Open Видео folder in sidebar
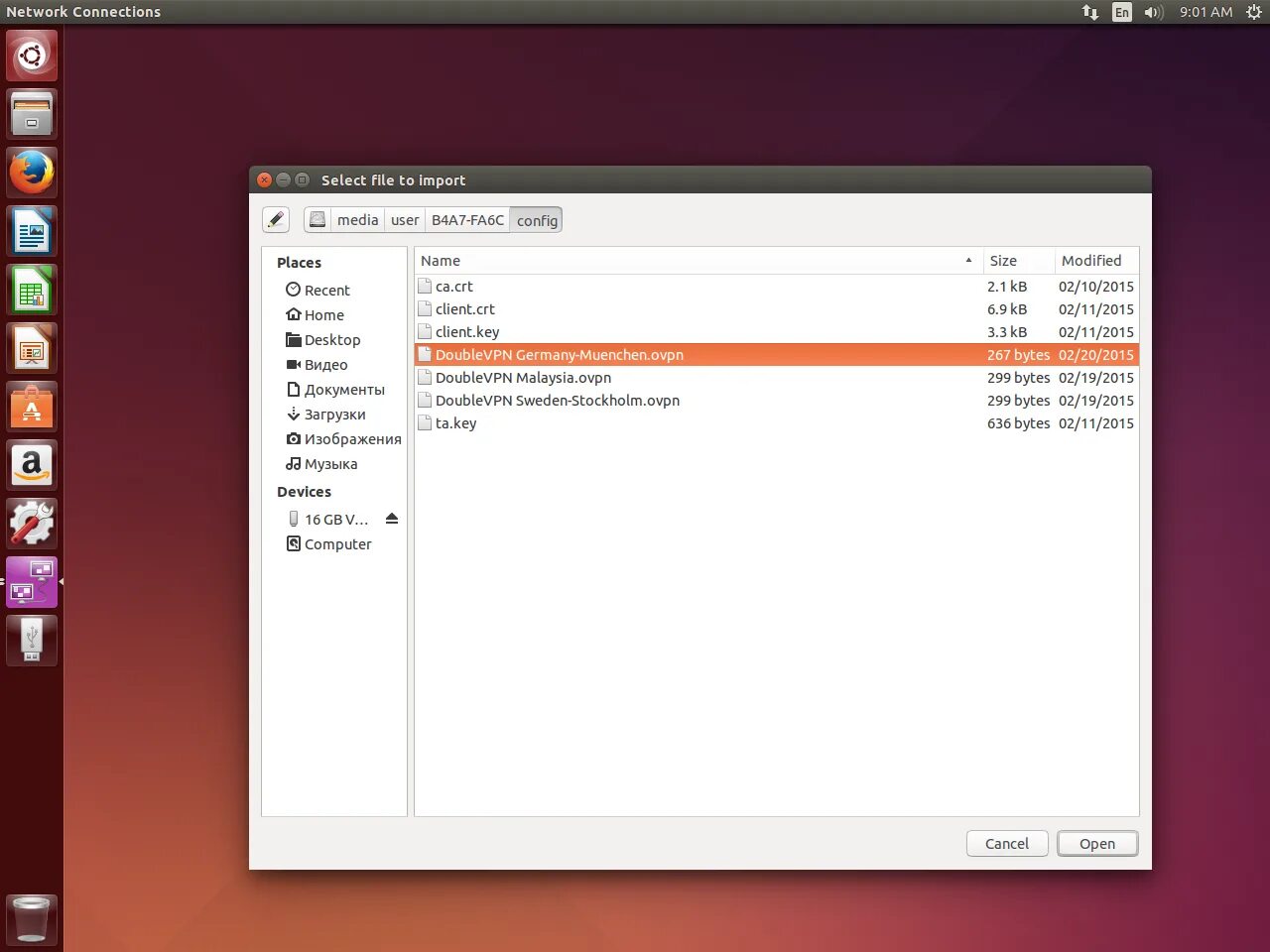Screen dimensions: 1270x952 click(317, 365)
